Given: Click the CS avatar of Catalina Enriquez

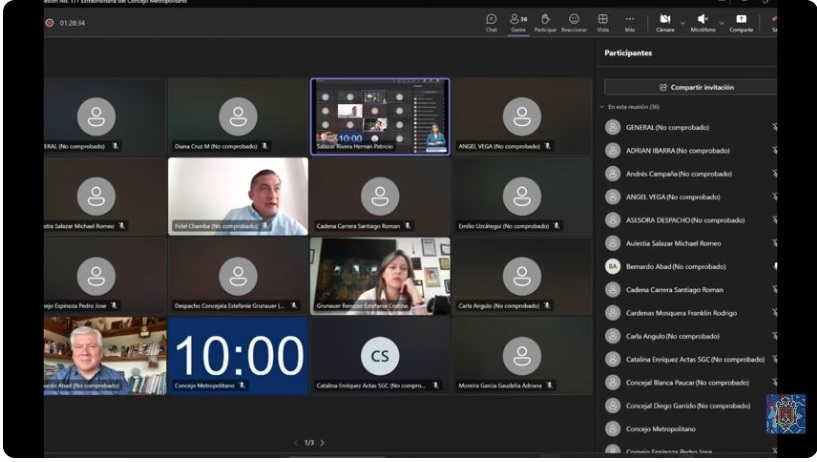Looking at the screenshot, I should click(380, 356).
